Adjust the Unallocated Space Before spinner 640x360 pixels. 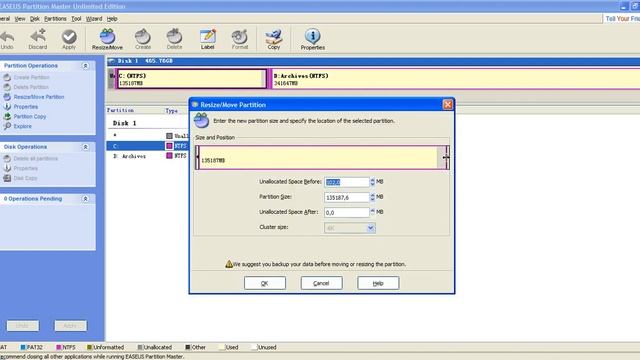[x=372, y=182]
